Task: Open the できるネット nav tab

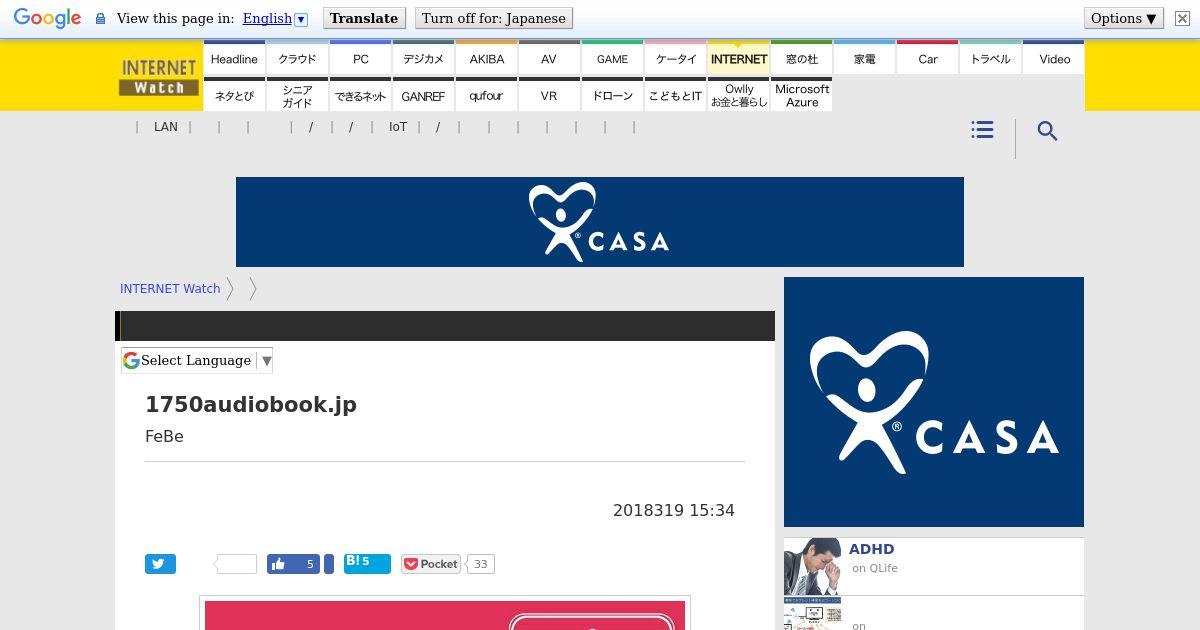Action: pos(360,95)
